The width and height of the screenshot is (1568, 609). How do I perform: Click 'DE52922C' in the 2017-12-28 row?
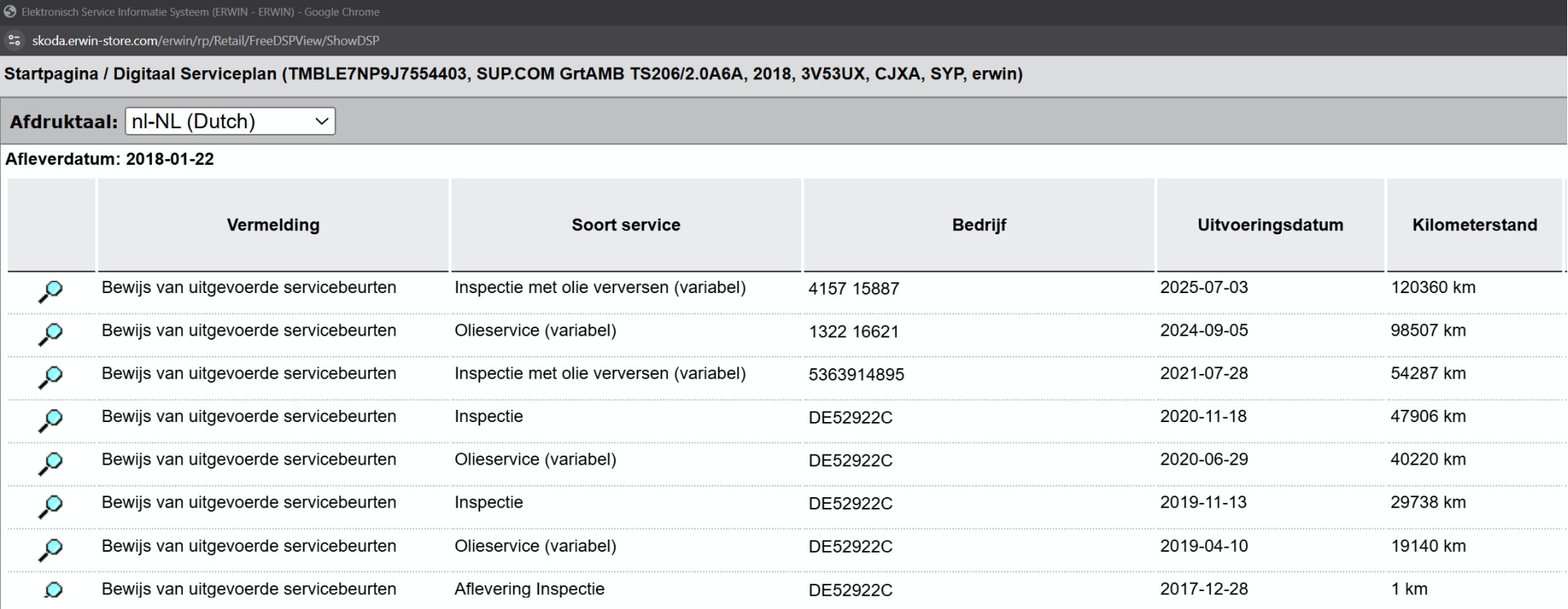tap(850, 590)
